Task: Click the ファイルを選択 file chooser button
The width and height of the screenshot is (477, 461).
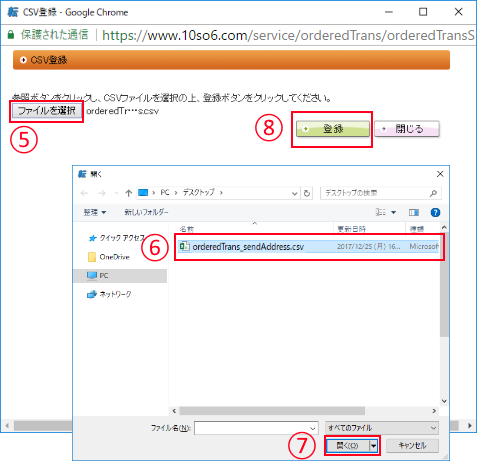Action: (46, 111)
